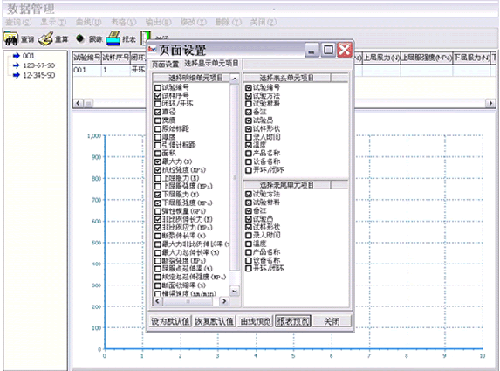
Task: Check 面积 in the left list
Action: (x=158, y=153)
